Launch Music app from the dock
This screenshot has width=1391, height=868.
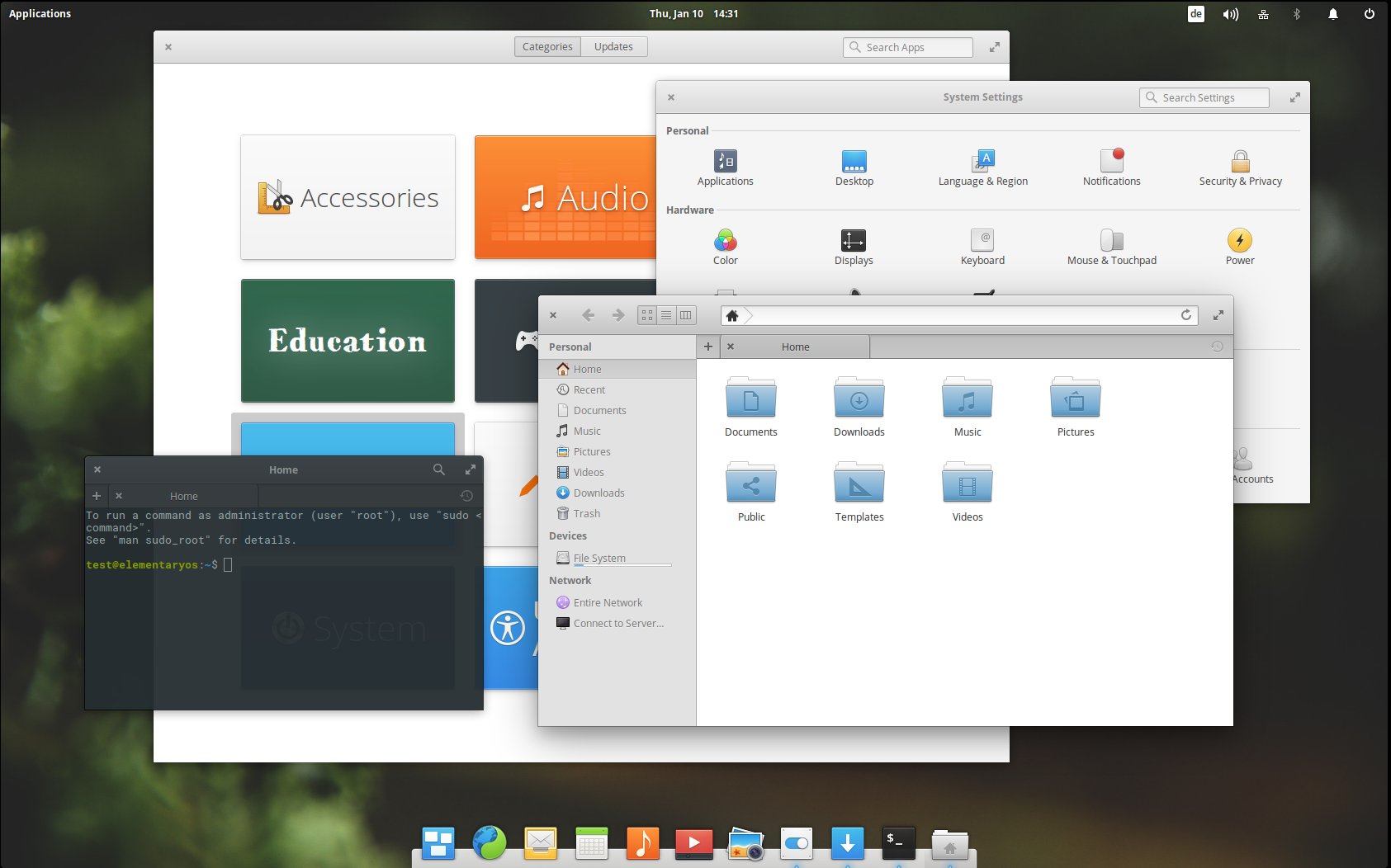[642, 843]
